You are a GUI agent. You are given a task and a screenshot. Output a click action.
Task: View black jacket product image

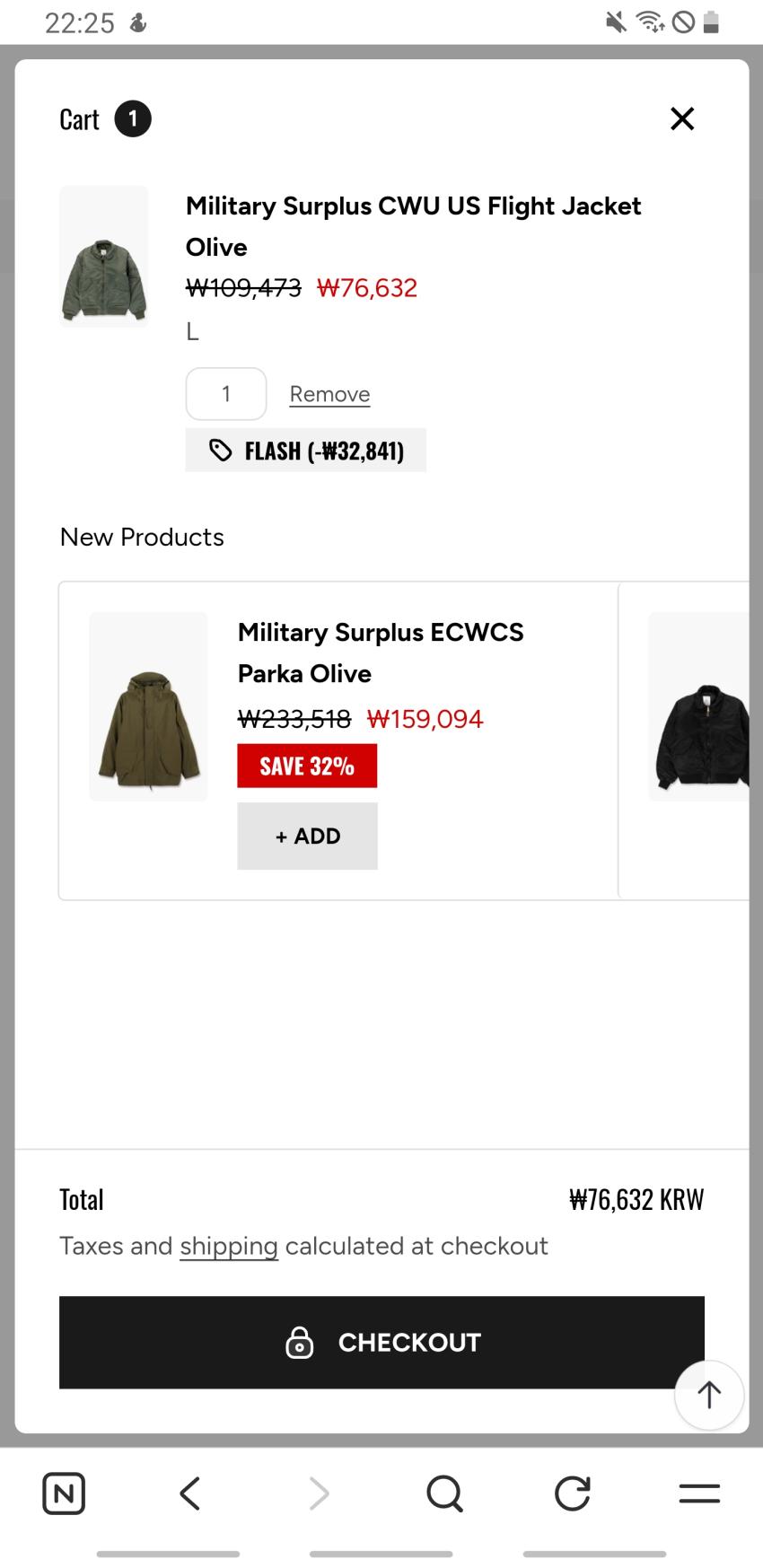700,706
